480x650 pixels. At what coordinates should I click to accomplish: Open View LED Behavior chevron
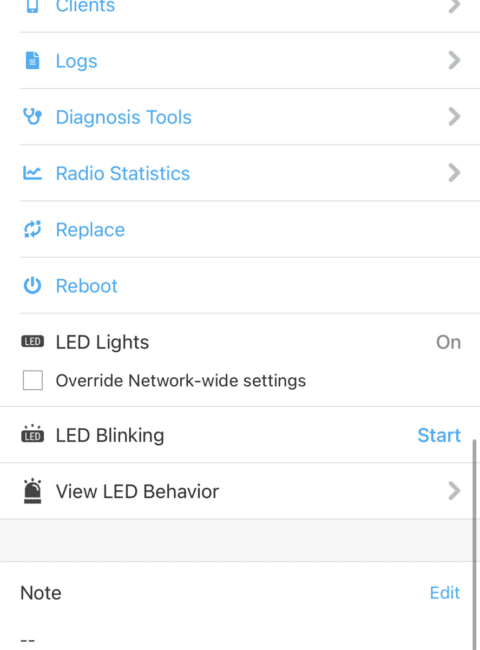[x=454, y=491]
